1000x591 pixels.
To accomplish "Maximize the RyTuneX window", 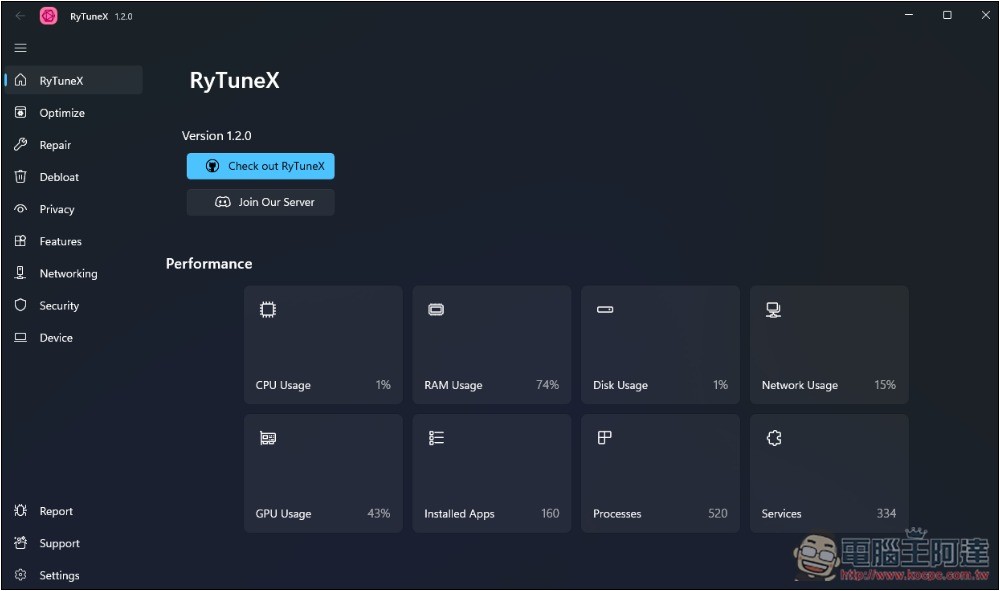I will 947,15.
